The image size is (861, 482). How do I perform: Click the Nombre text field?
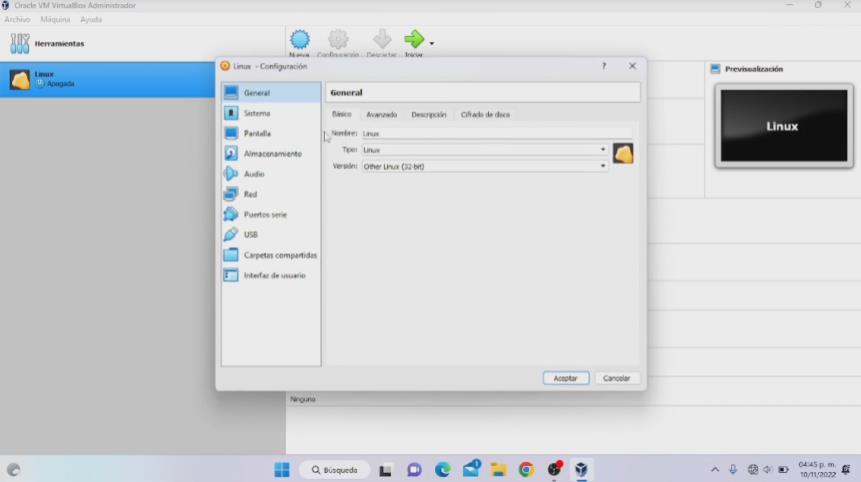[496, 133]
